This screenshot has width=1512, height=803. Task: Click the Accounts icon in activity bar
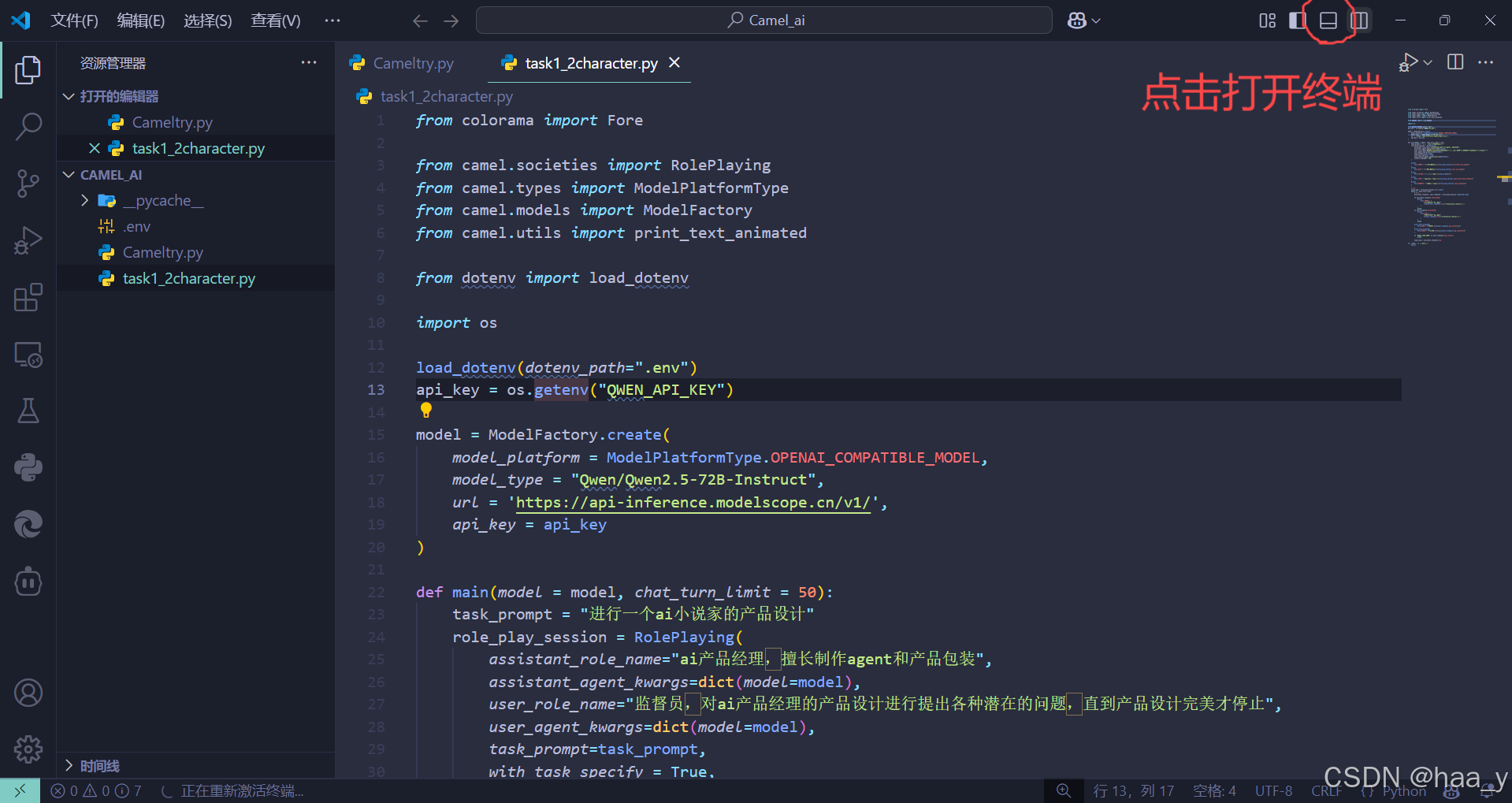[28, 693]
